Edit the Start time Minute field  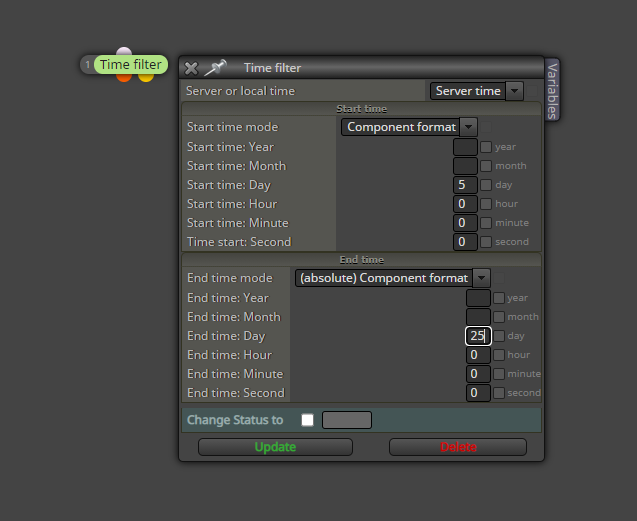(x=465, y=223)
